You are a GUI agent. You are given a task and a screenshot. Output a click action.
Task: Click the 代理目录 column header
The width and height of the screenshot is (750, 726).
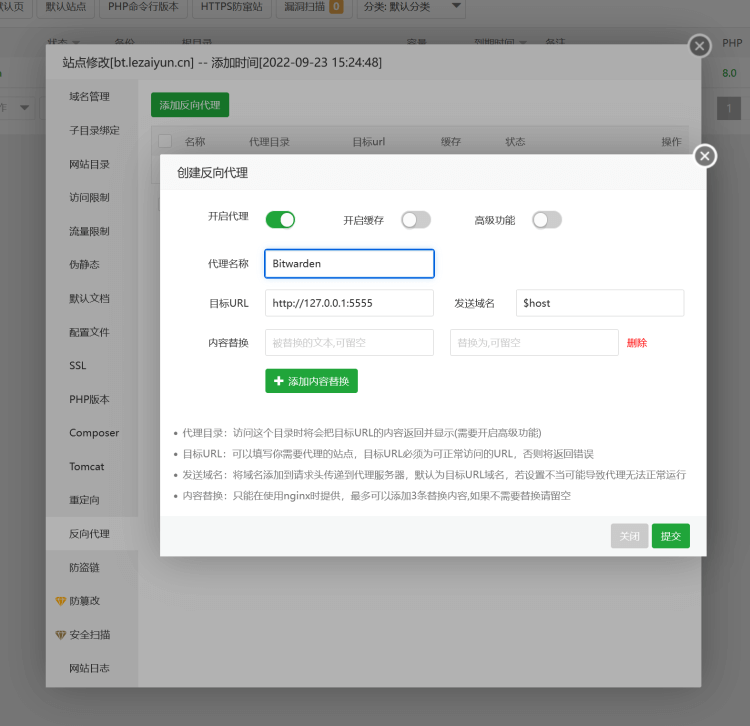pos(269,142)
